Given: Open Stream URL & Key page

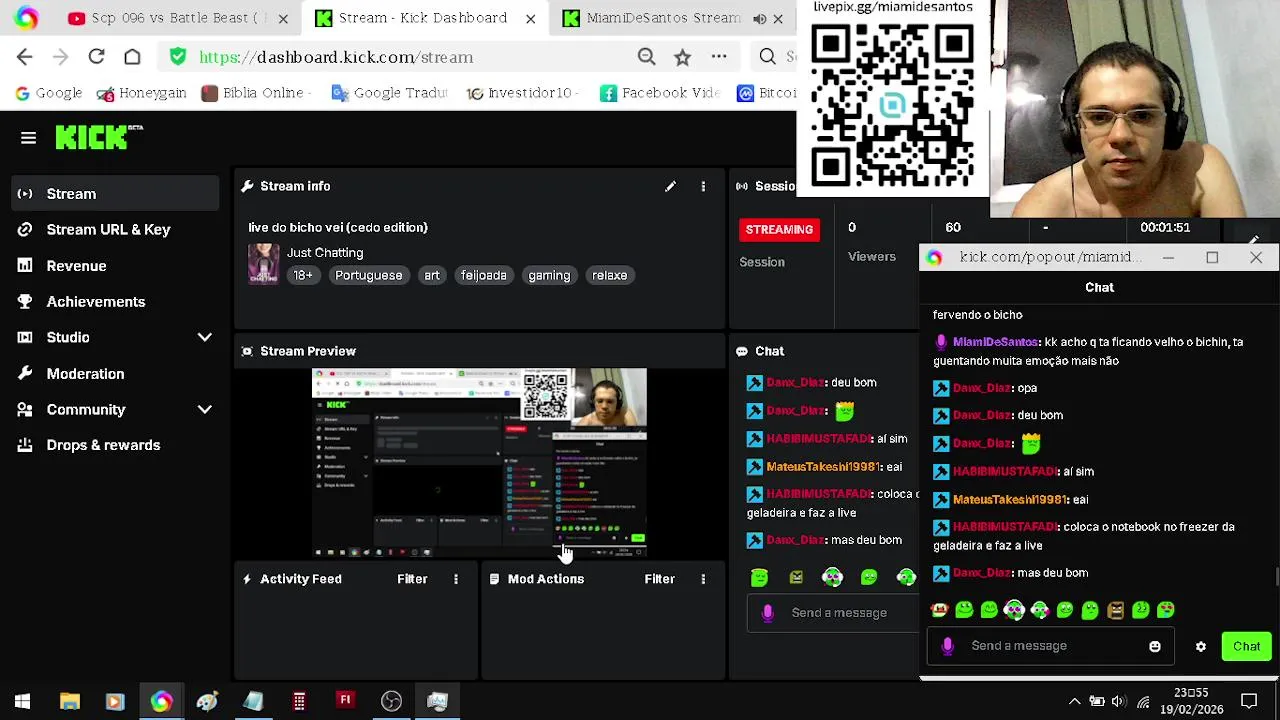Looking at the screenshot, I should click(108, 229).
